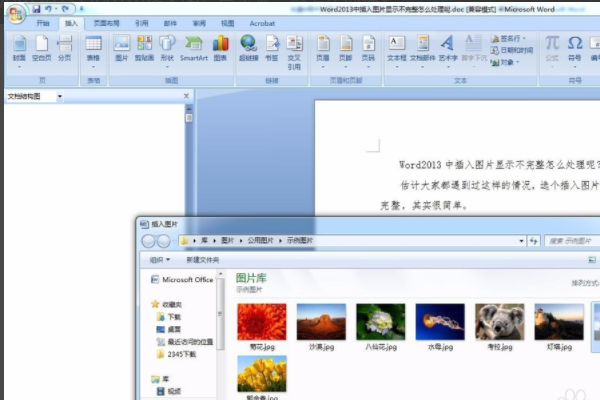Insert a Bookmark (书签)

pyautogui.click(x=272, y=48)
